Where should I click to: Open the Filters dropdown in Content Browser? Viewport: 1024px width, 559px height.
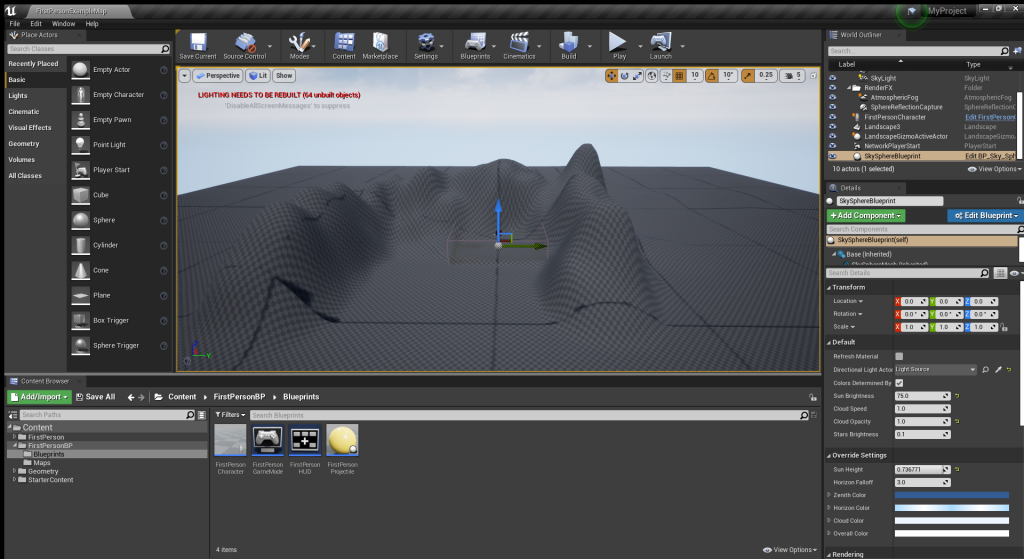coord(230,415)
